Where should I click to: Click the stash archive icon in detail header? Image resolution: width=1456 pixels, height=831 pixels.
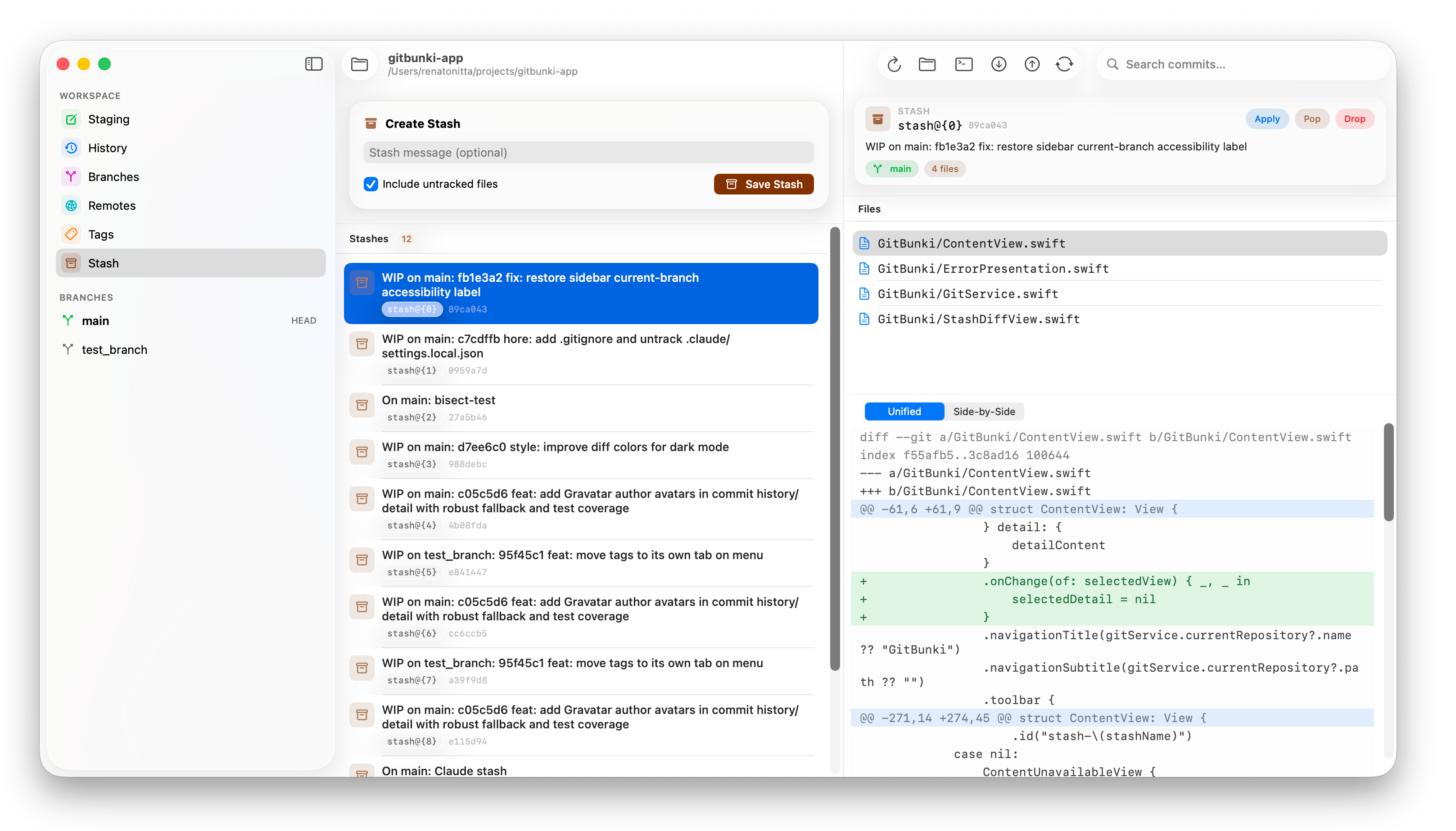click(x=877, y=119)
